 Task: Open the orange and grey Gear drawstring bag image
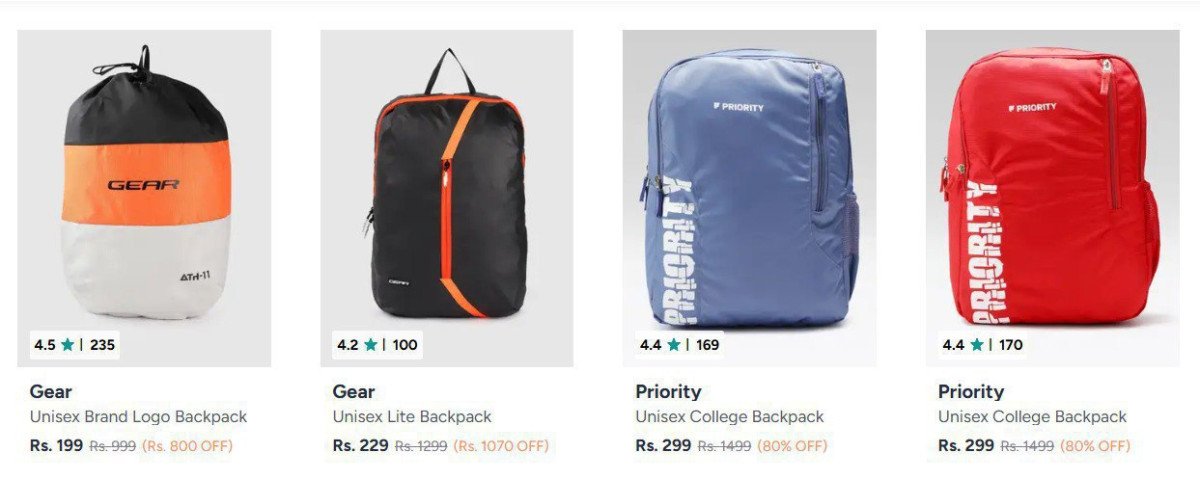pyautogui.click(x=144, y=198)
